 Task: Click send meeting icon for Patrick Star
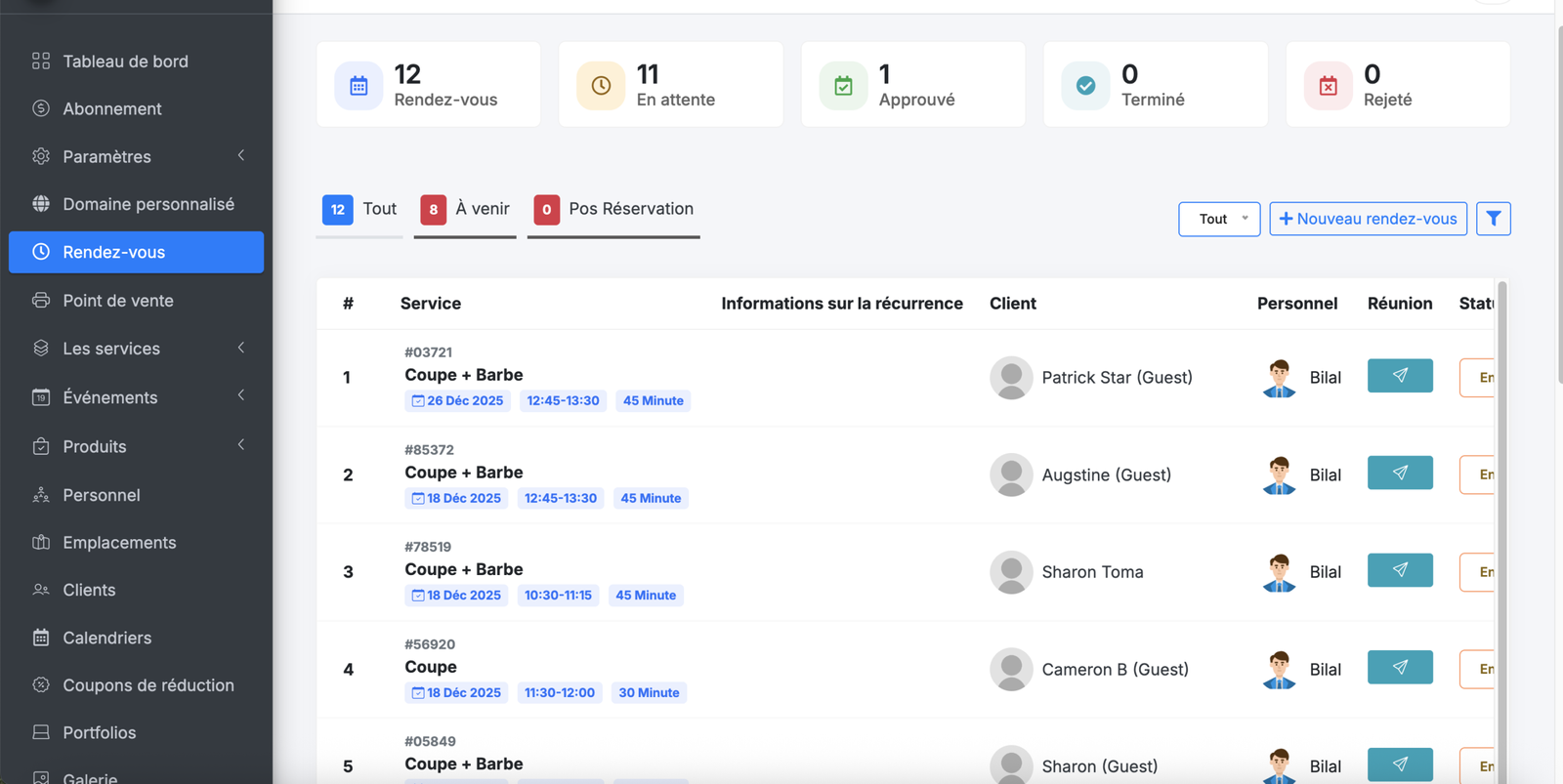[1399, 376]
